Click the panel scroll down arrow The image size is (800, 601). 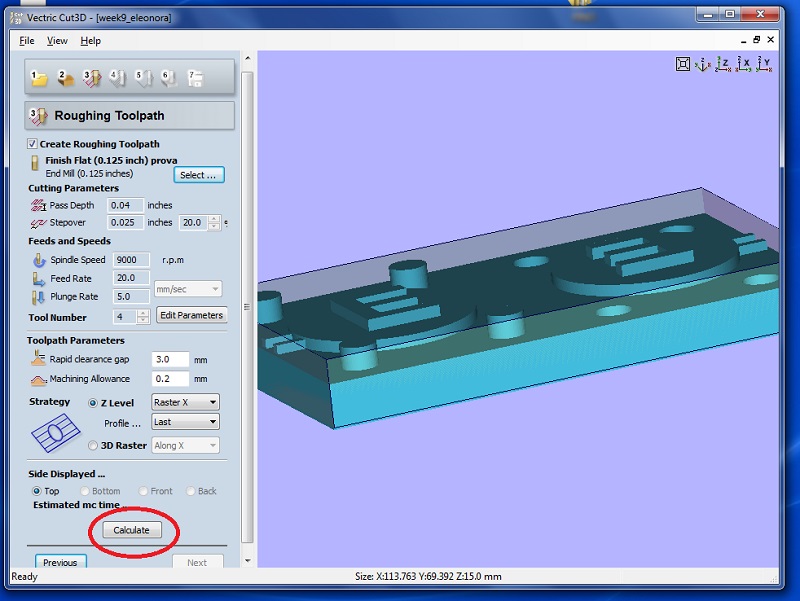click(x=247, y=560)
